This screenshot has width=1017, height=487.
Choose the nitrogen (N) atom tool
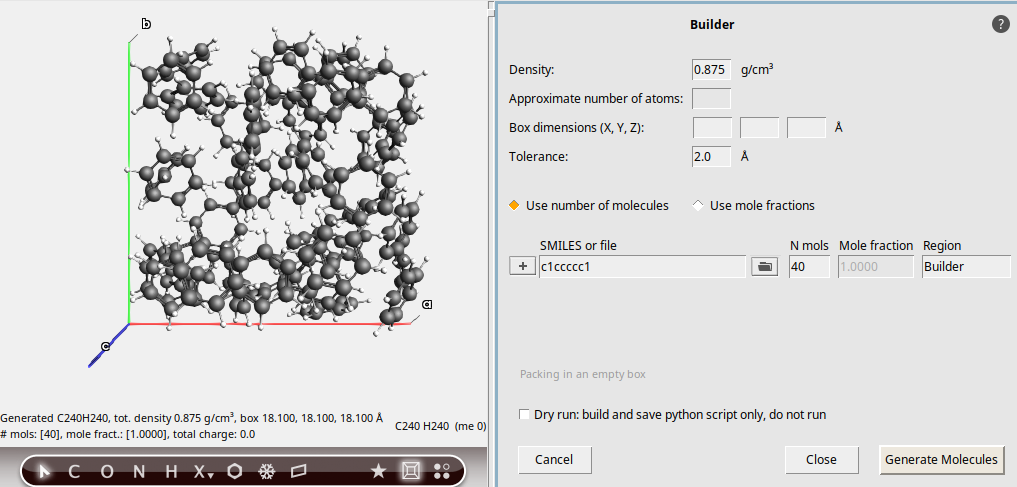click(x=138, y=471)
